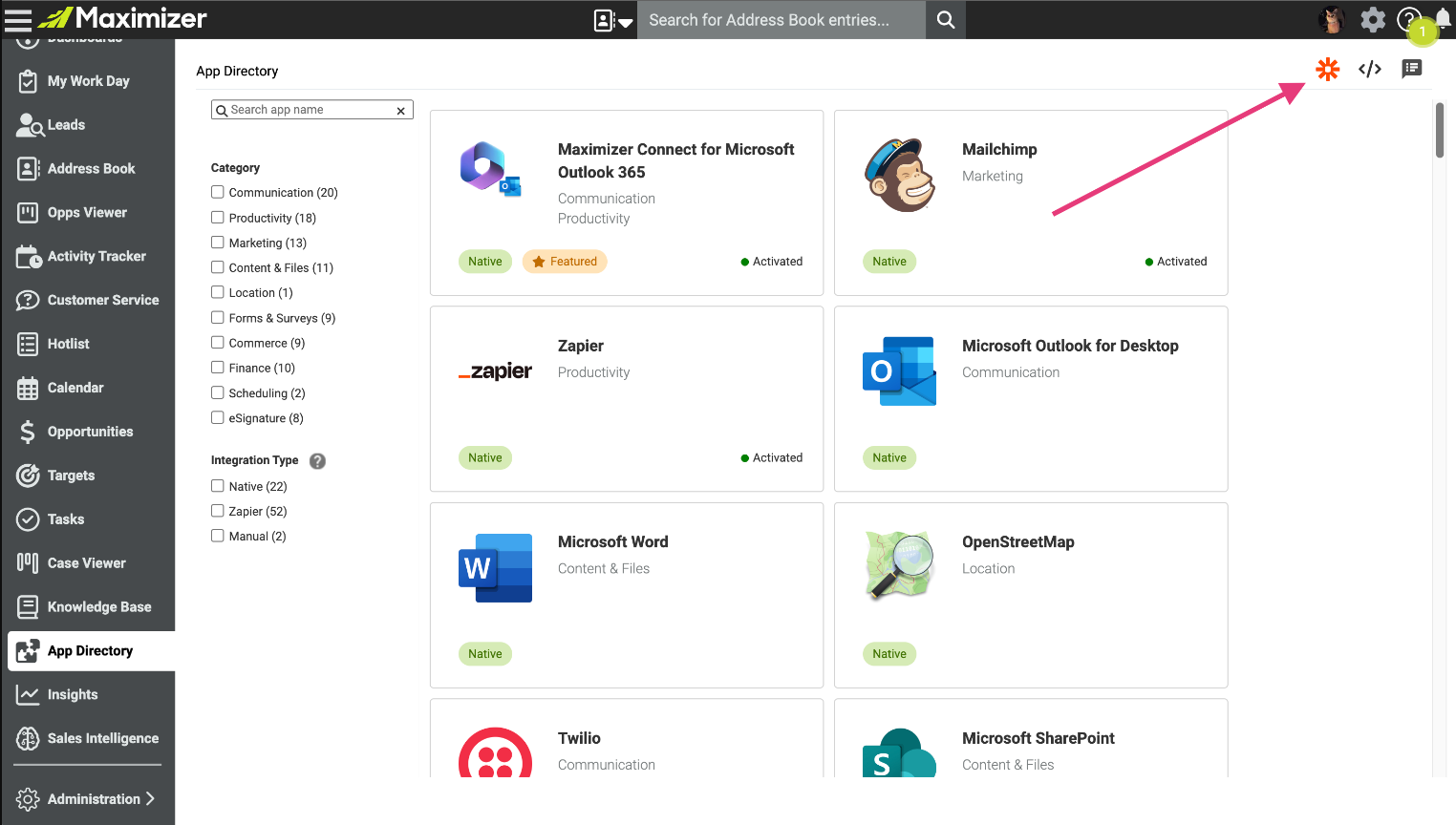Open the help question mark icon
The width and height of the screenshot is (1456, 825).
click(x=1408, y=19)
